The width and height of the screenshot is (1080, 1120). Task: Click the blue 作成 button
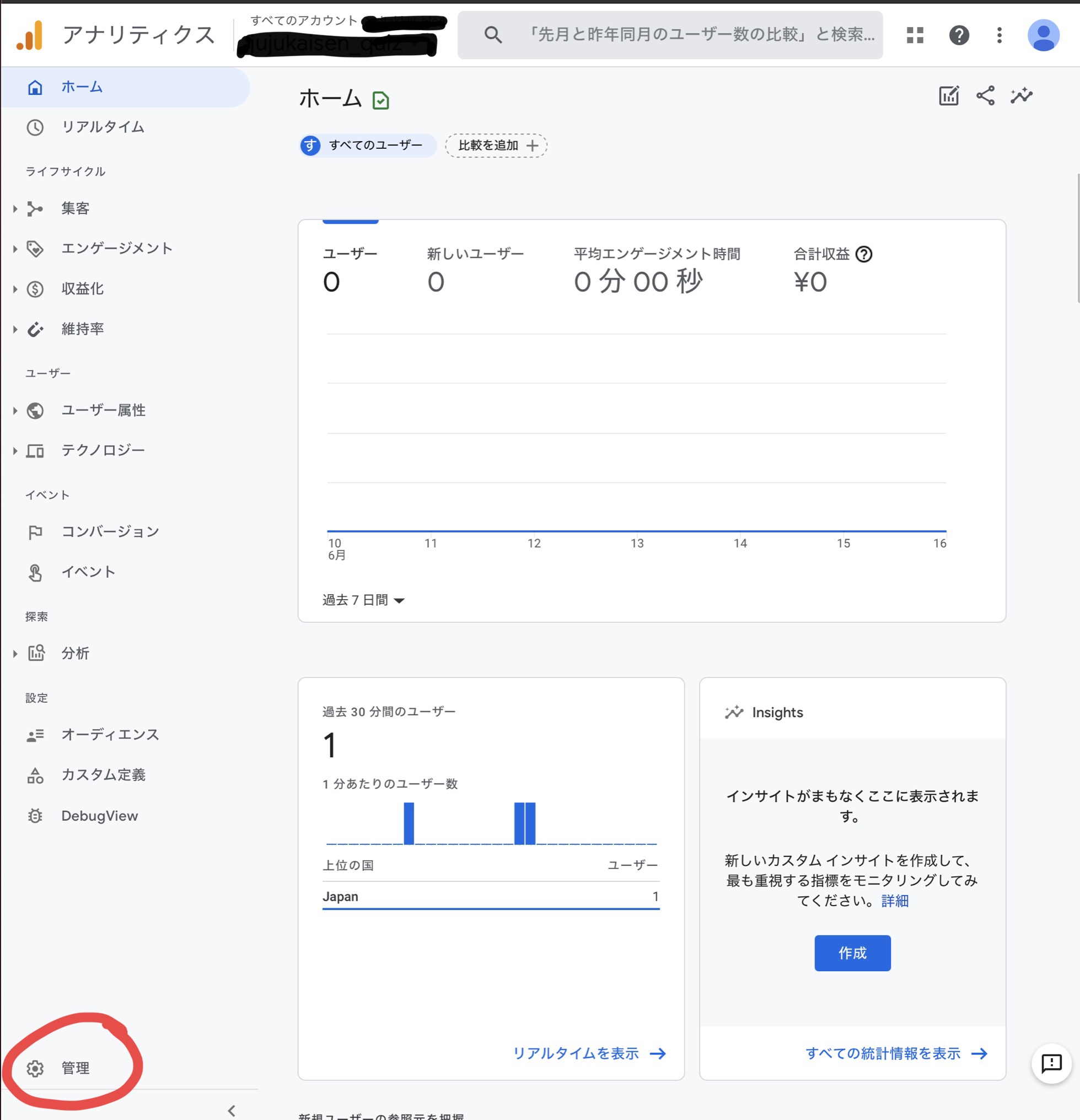[852, 953]
